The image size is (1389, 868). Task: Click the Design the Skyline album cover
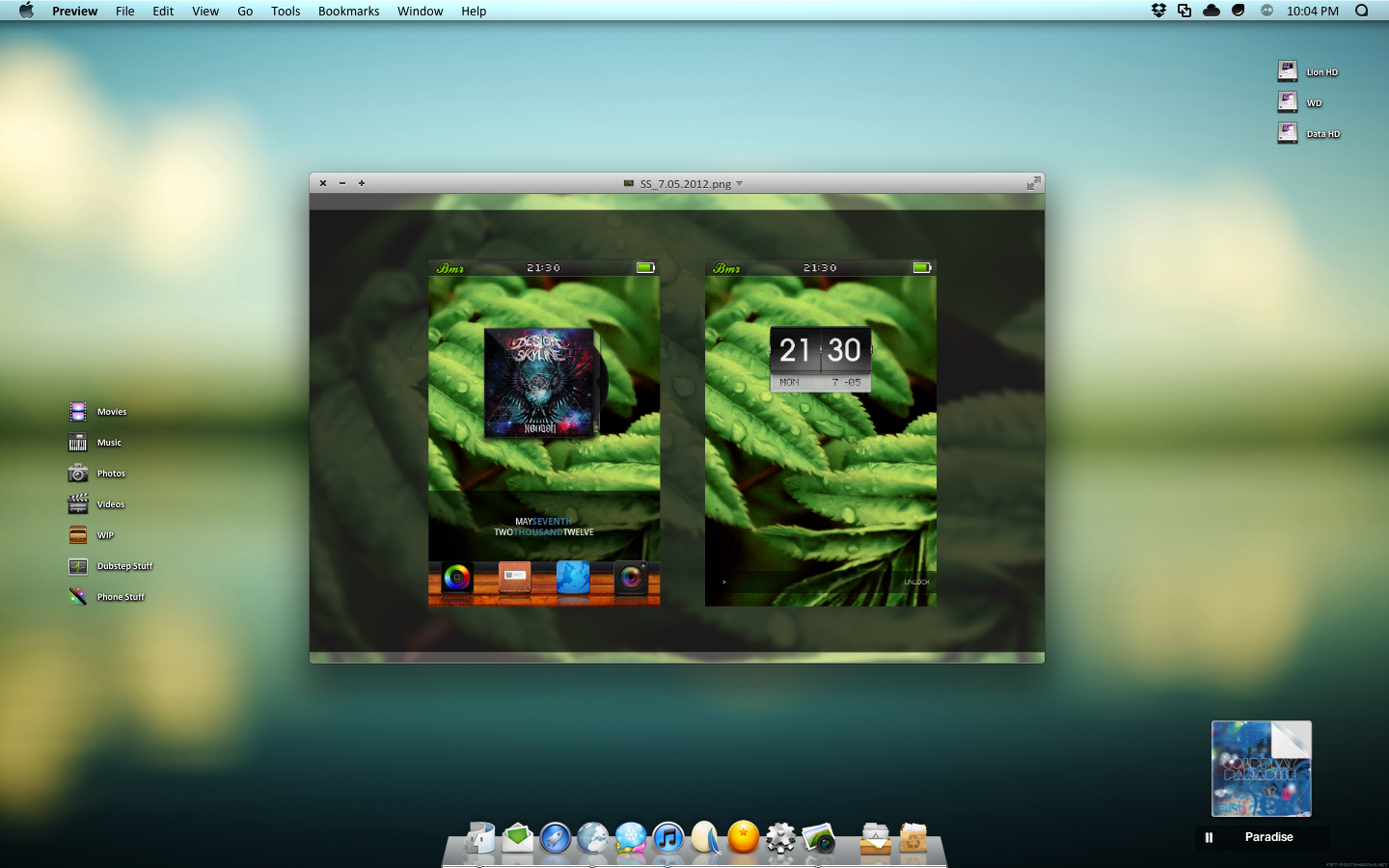point(540,383)
